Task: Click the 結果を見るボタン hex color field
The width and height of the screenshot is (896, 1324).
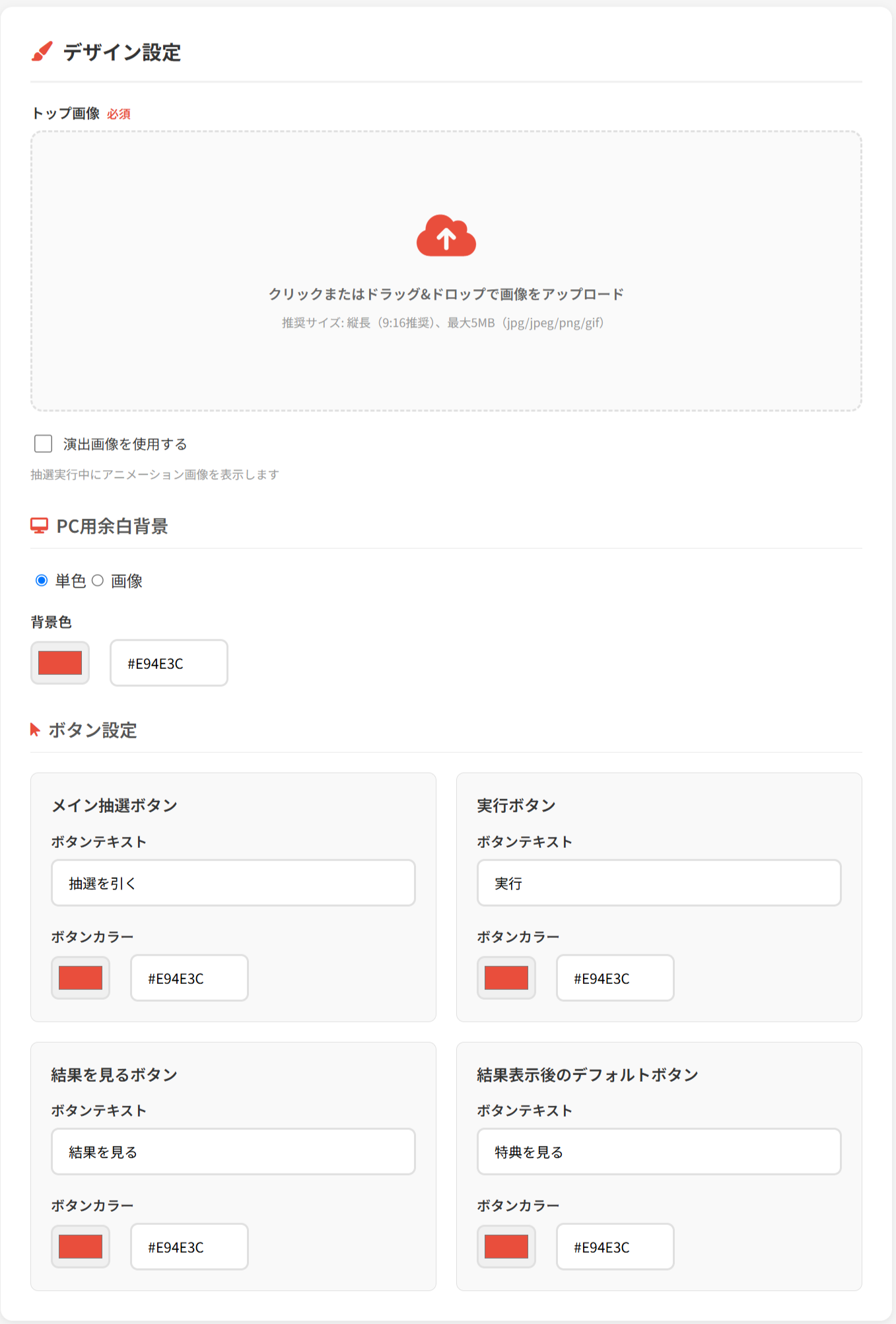Action: [x=190, y=1247]
